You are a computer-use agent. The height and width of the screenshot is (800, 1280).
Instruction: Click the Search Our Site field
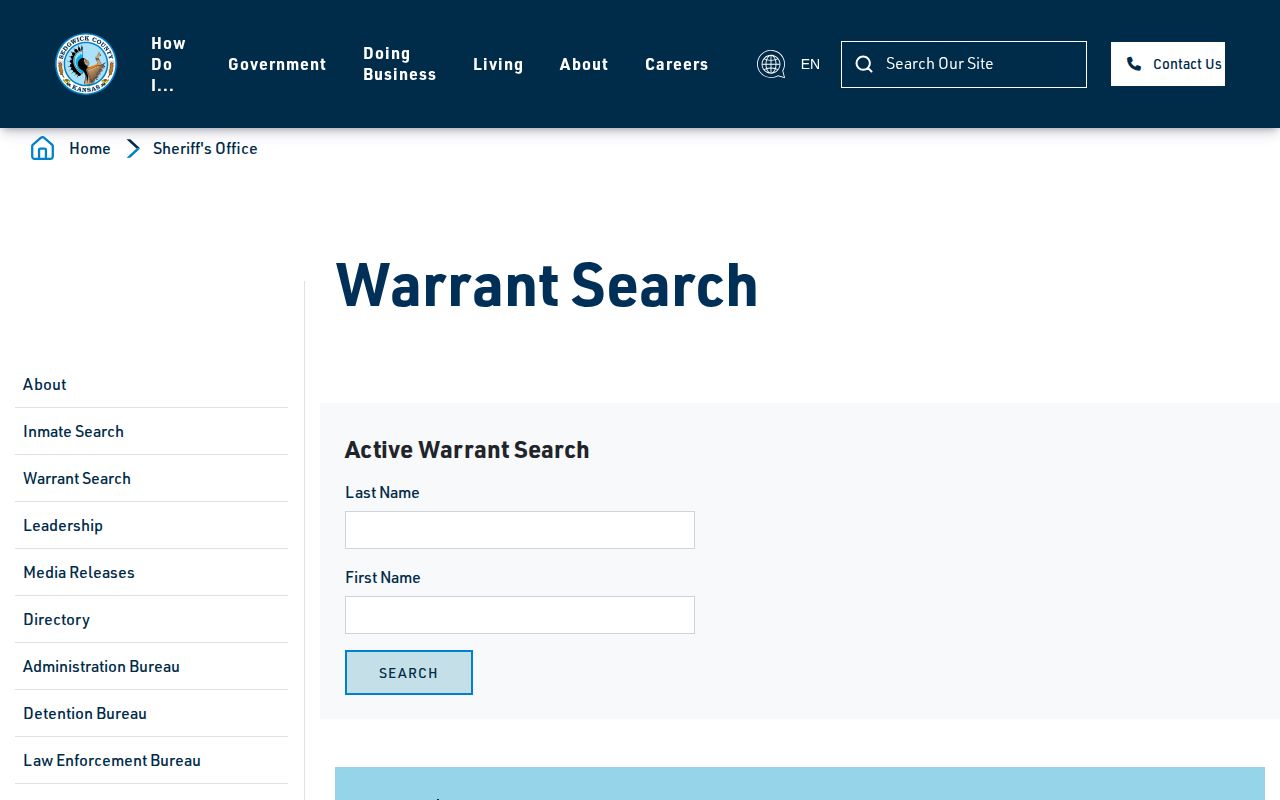click(x=964, y=64)
